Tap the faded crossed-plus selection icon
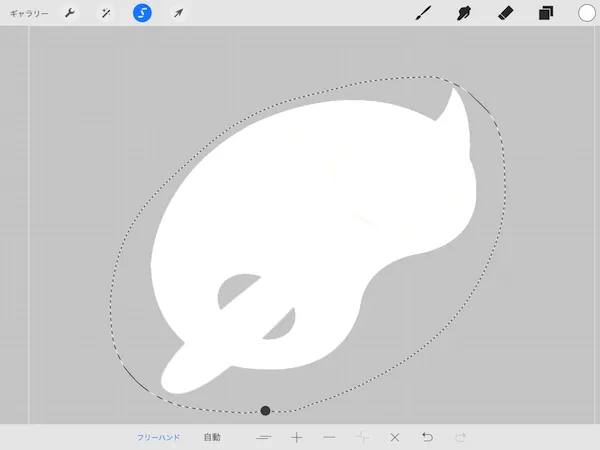Screen dimensions: 600x450 (x=362, y=437)
